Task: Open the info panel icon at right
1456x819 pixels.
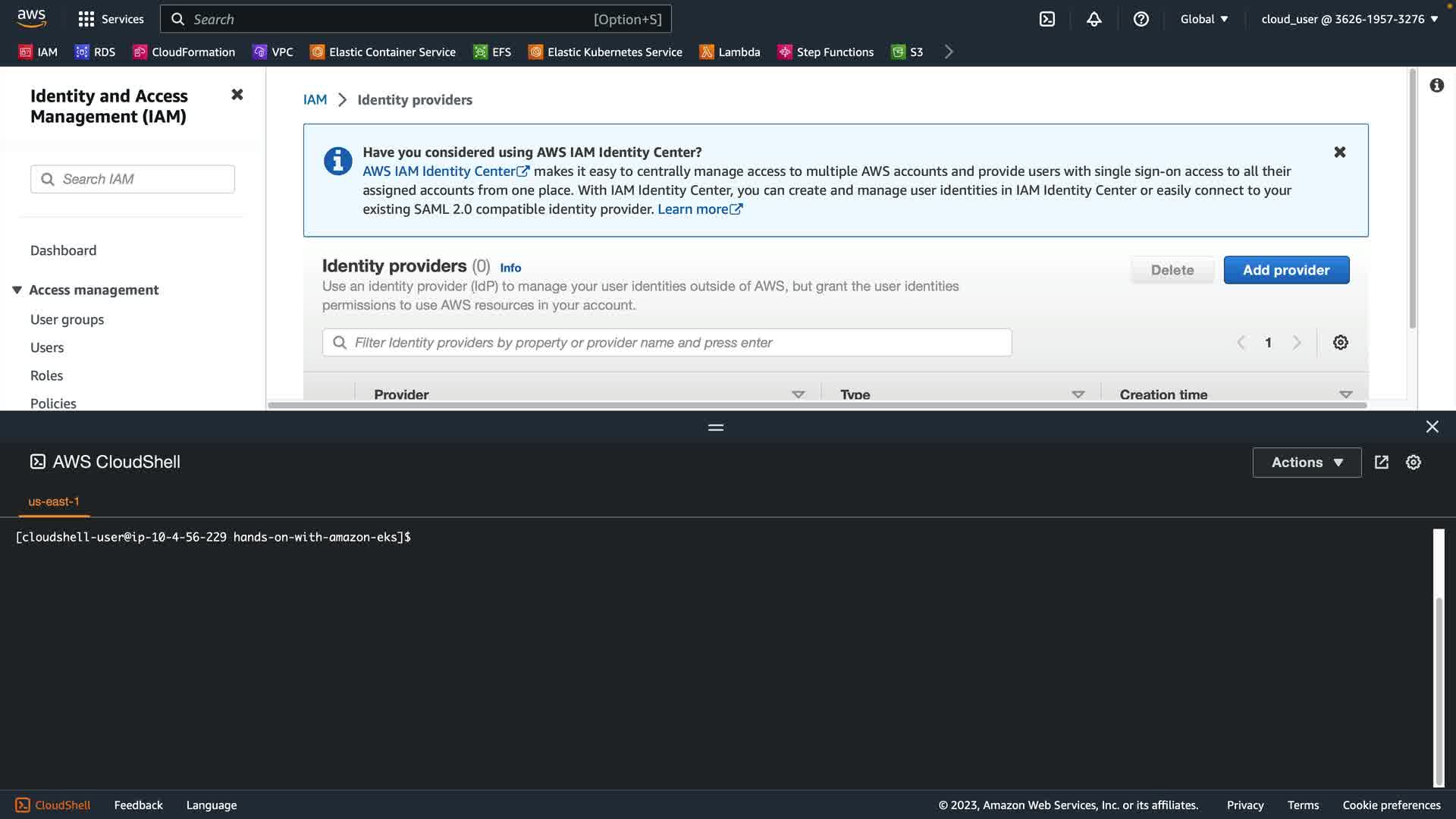Action: point(1436,86)
